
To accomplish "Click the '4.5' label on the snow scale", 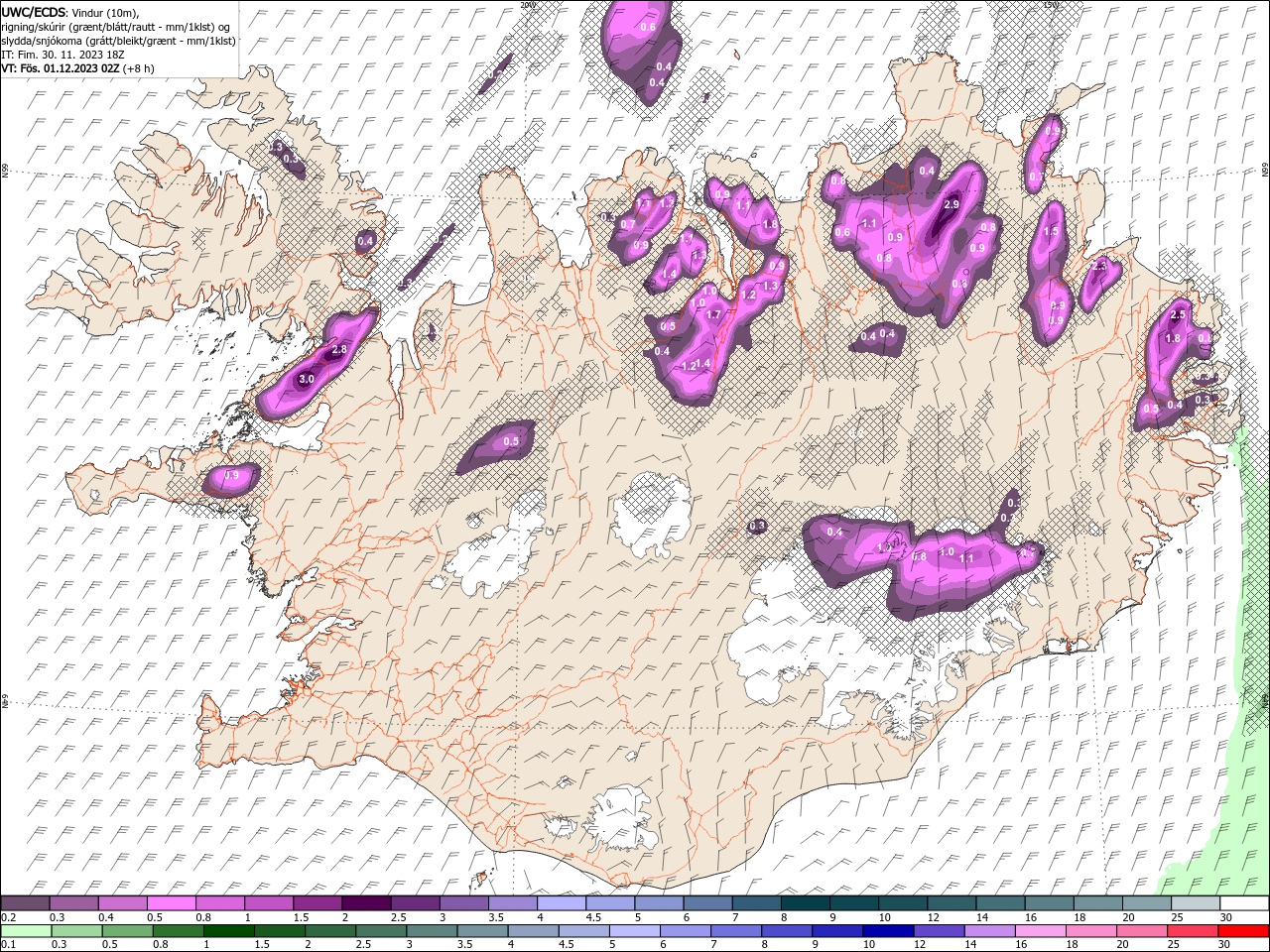I will point(593,917).
